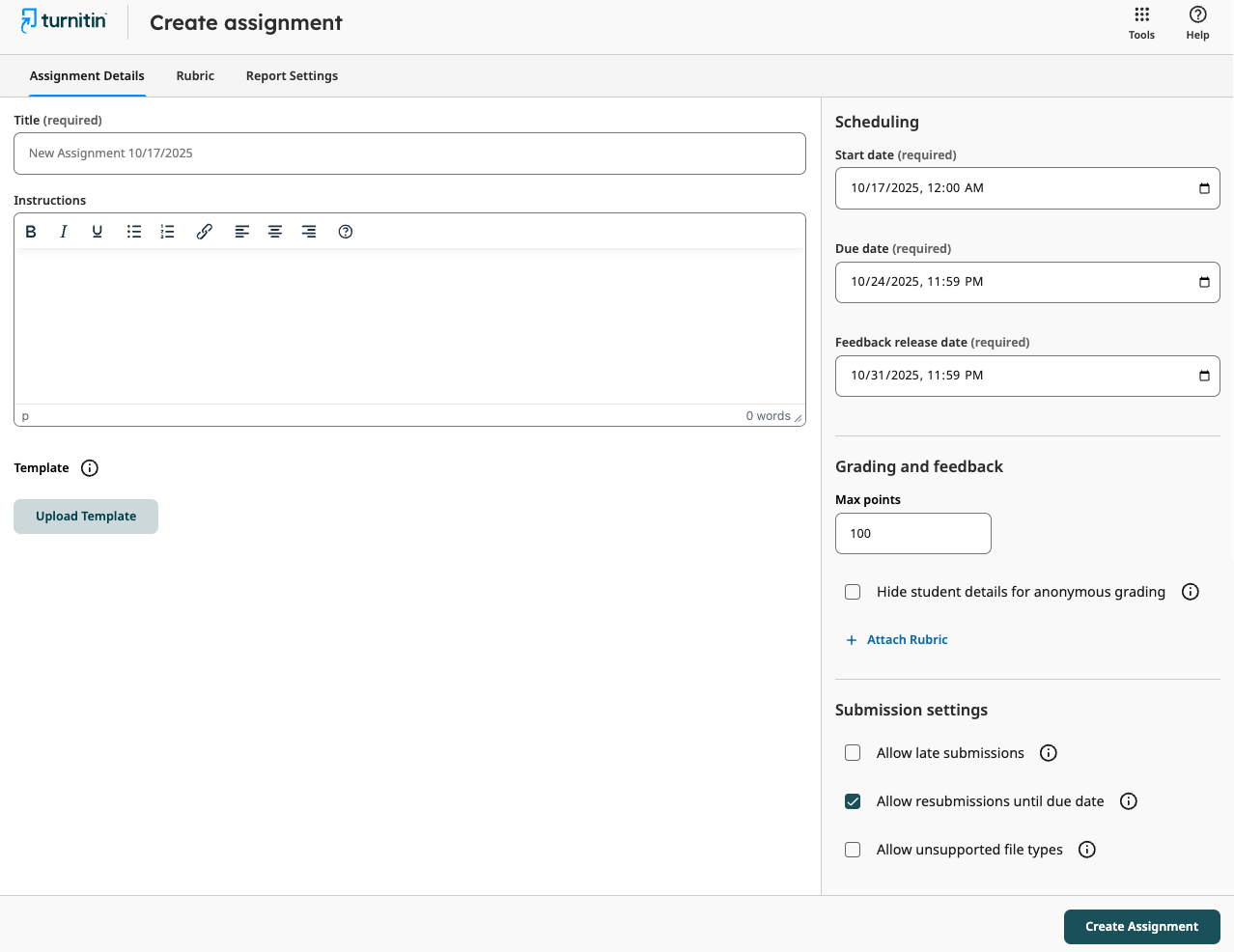Attach a rubric to the assignment
The height and width of the screenshot is (952, 1234).
point(896,639)
